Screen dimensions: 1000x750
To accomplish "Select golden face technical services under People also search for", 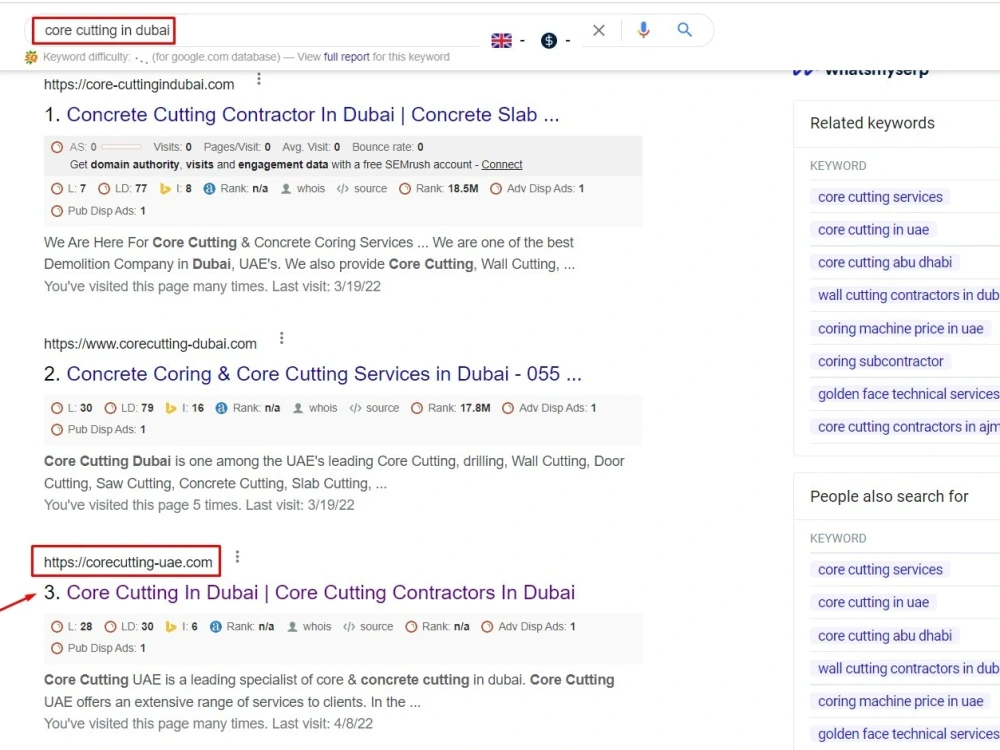I will tap(906, 734).
